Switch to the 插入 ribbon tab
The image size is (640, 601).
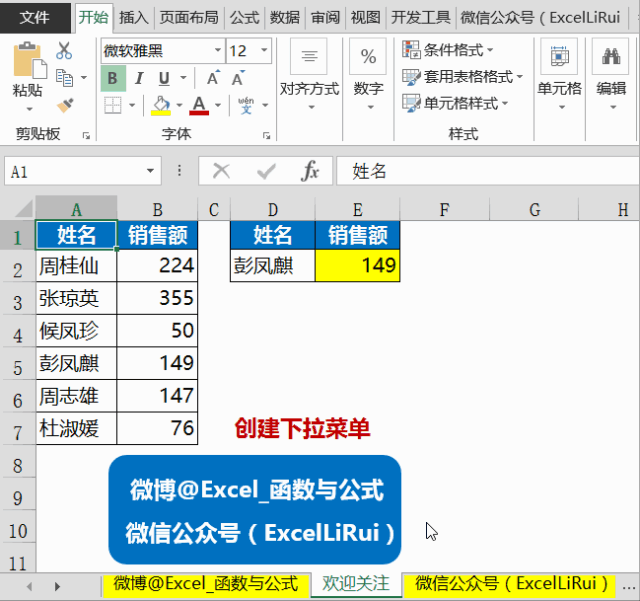click(133, 18)
